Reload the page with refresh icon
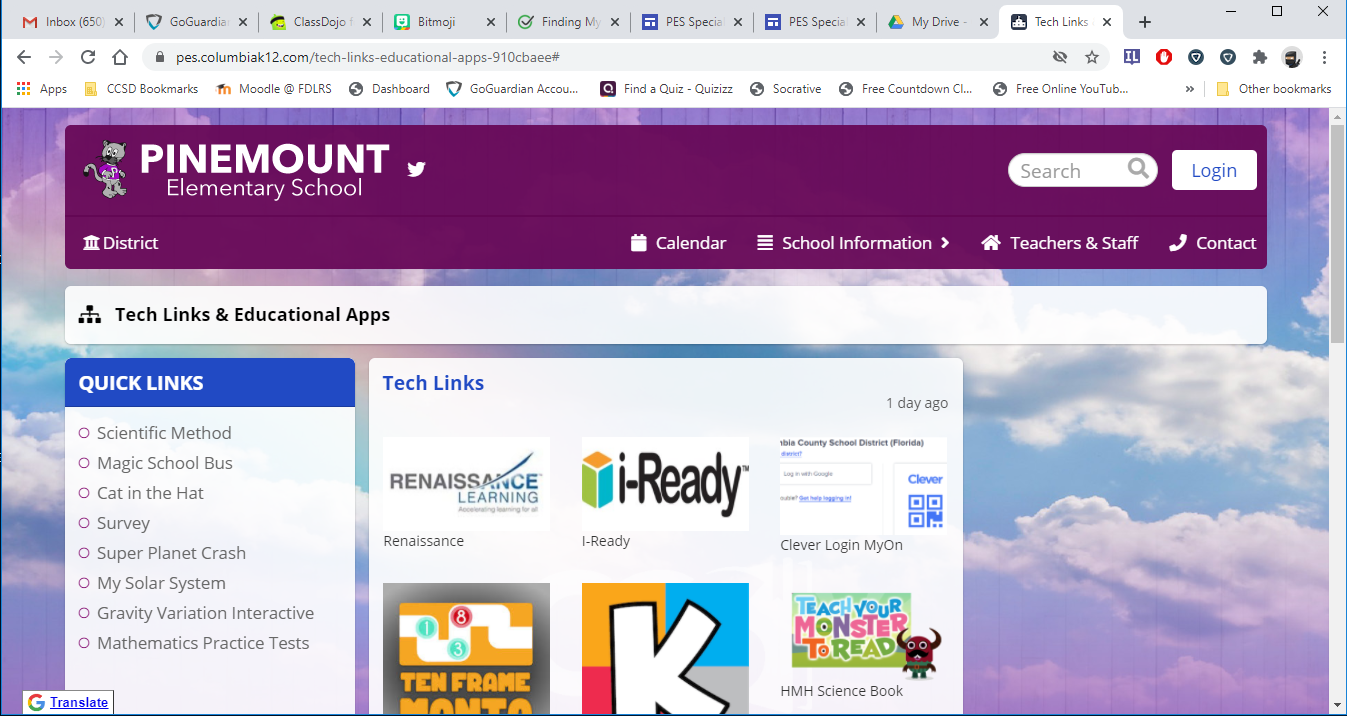This screenshot has width=1347, height=716. [x=88, y=57]
